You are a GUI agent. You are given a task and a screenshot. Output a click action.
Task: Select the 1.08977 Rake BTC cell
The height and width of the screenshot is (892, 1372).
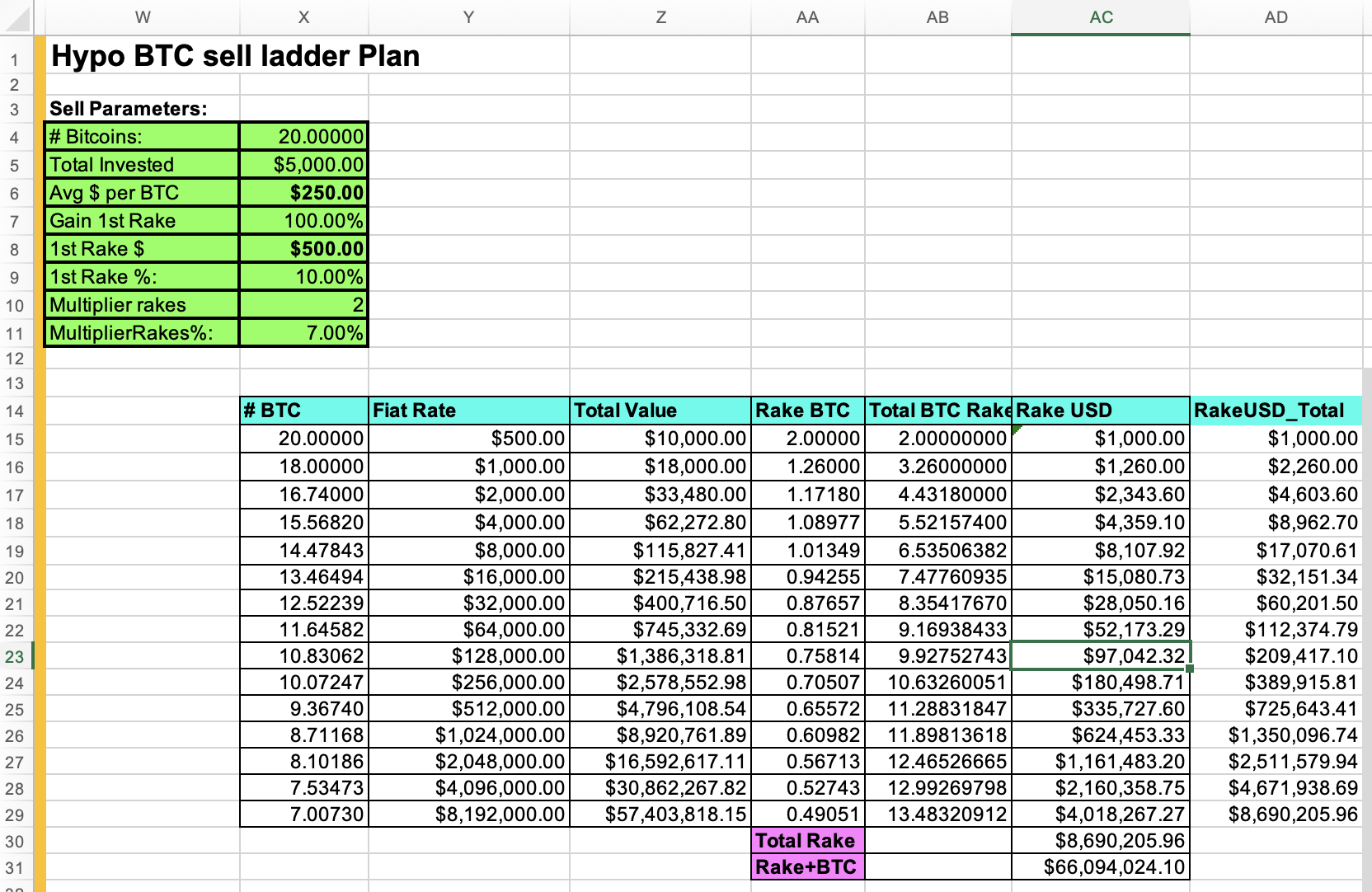coord(808,523)
